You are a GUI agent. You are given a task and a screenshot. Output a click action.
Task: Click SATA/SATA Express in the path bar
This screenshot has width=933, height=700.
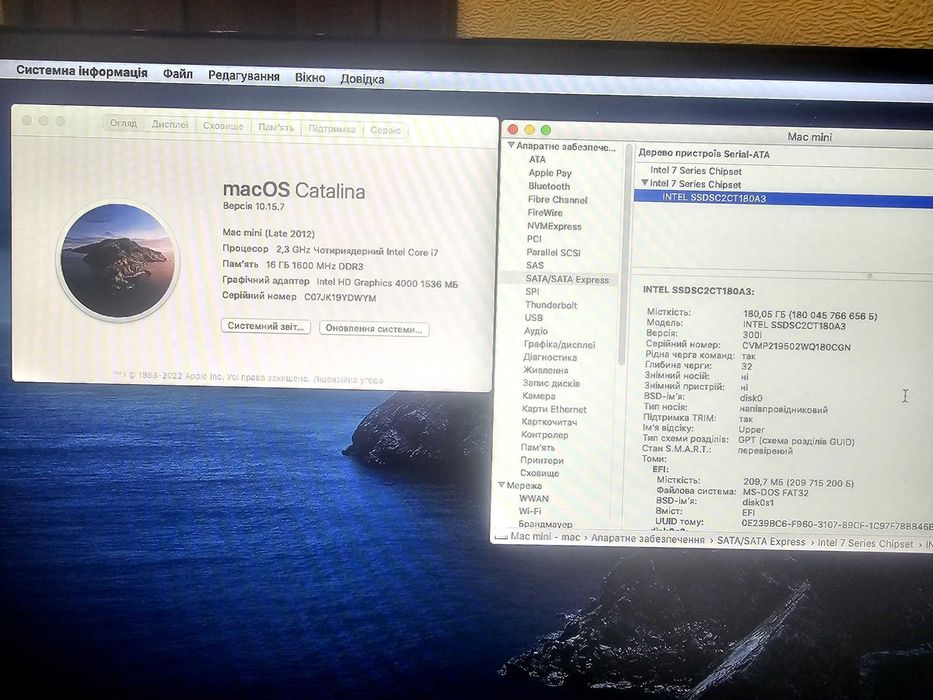point(760,541)
